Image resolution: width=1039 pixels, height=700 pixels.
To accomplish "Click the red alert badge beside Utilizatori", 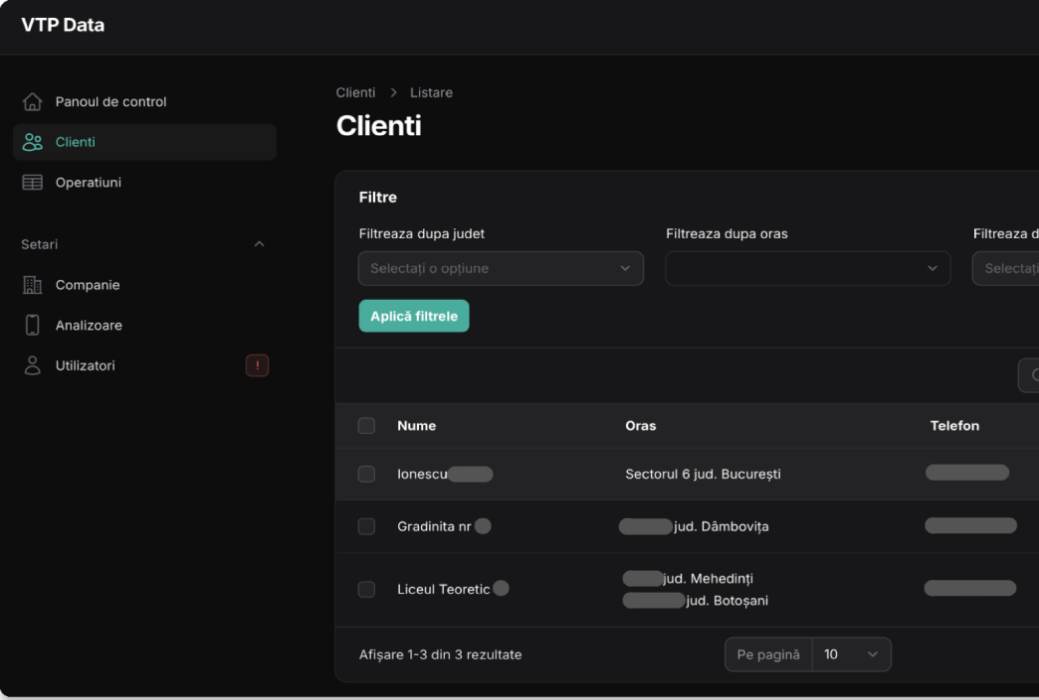I will [x=257, y=366].
